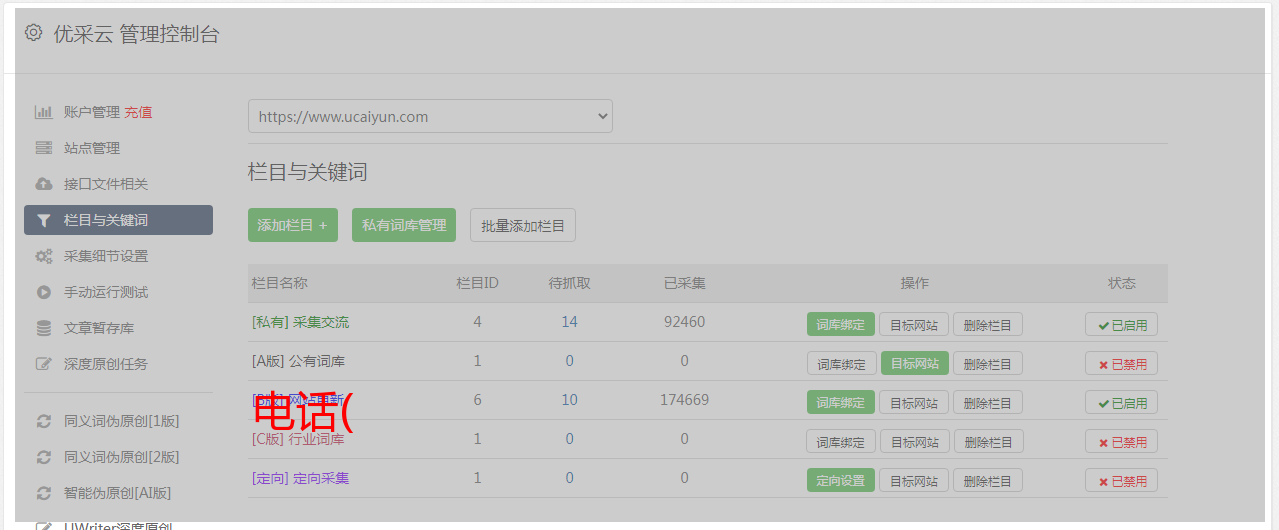Click the cloud upload icon for 接口文件相关
The height and width of the screenshot is (530, 1279).
point(44,184)
